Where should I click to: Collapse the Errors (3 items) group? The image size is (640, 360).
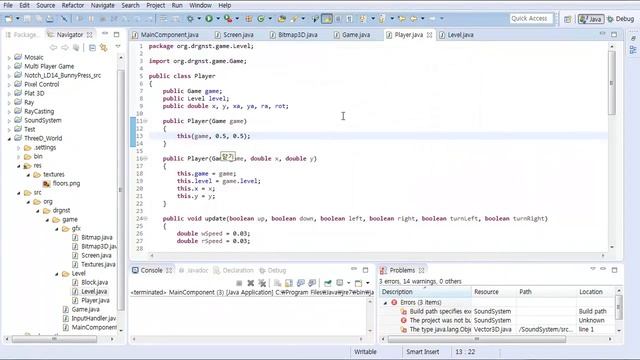[x=385, y=303]
